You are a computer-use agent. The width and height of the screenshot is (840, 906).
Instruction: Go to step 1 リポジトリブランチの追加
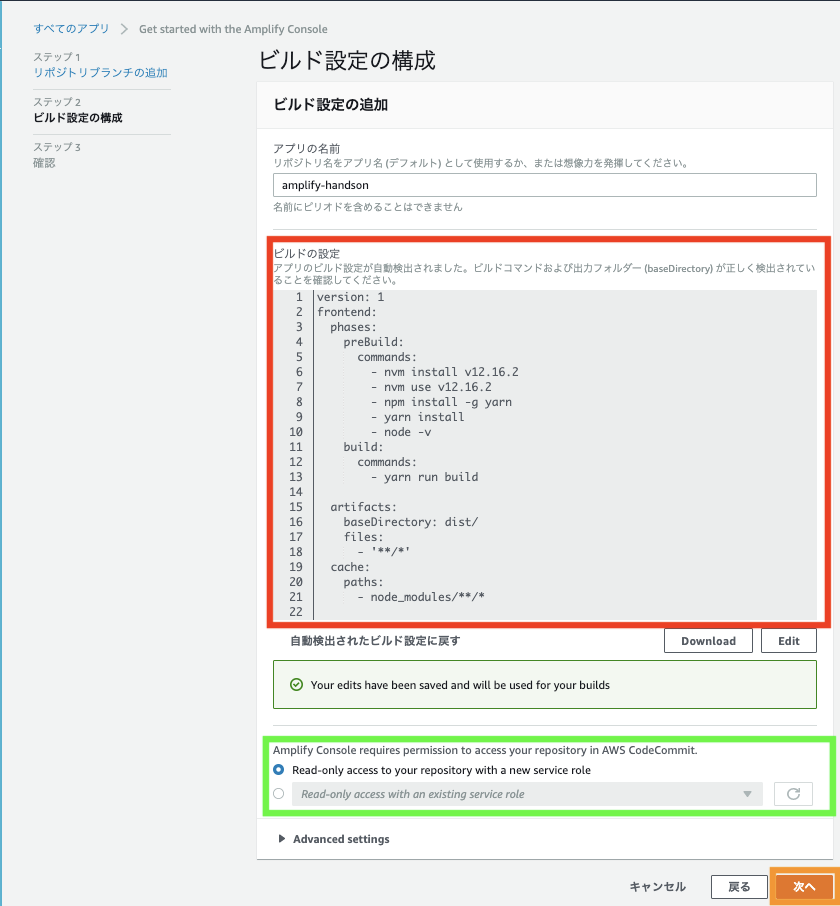[x=101, y=73]
